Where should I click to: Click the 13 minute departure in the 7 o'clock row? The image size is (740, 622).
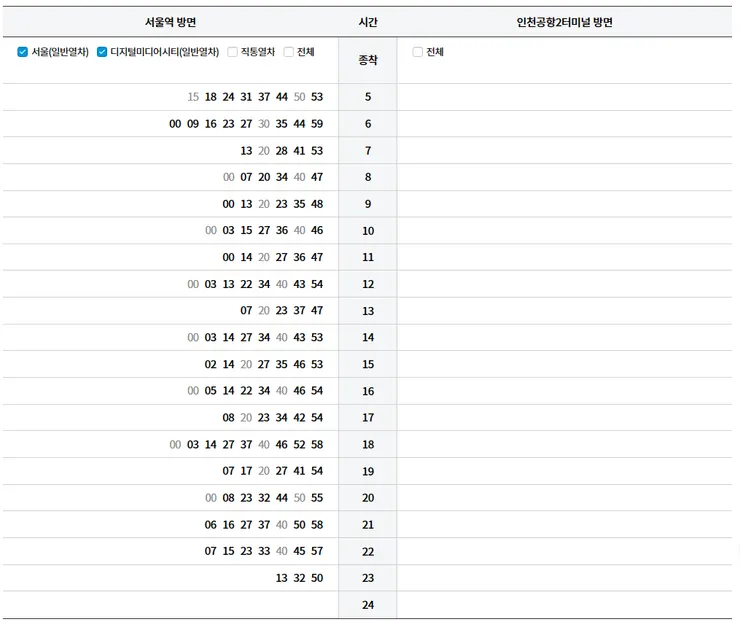tap(246, 151)
